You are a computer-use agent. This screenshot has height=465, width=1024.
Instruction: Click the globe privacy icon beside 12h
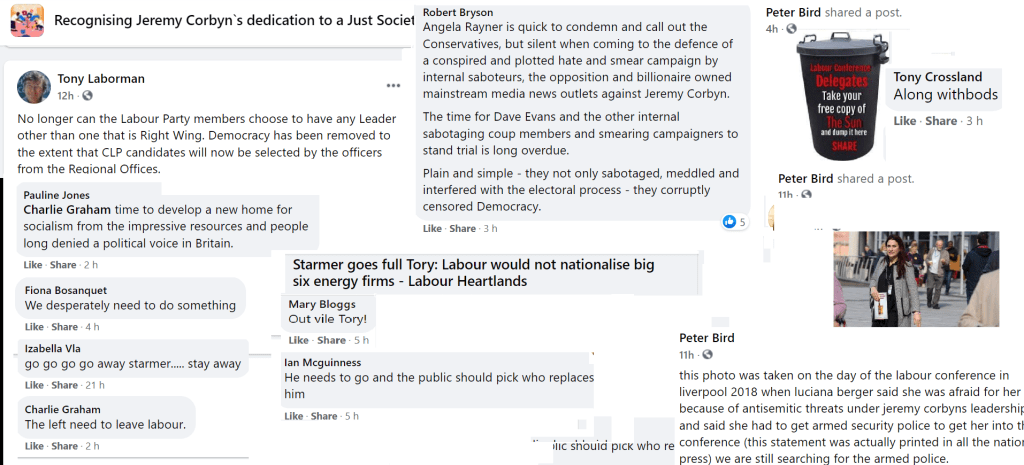pyautogui.click(x=87, y=95)
